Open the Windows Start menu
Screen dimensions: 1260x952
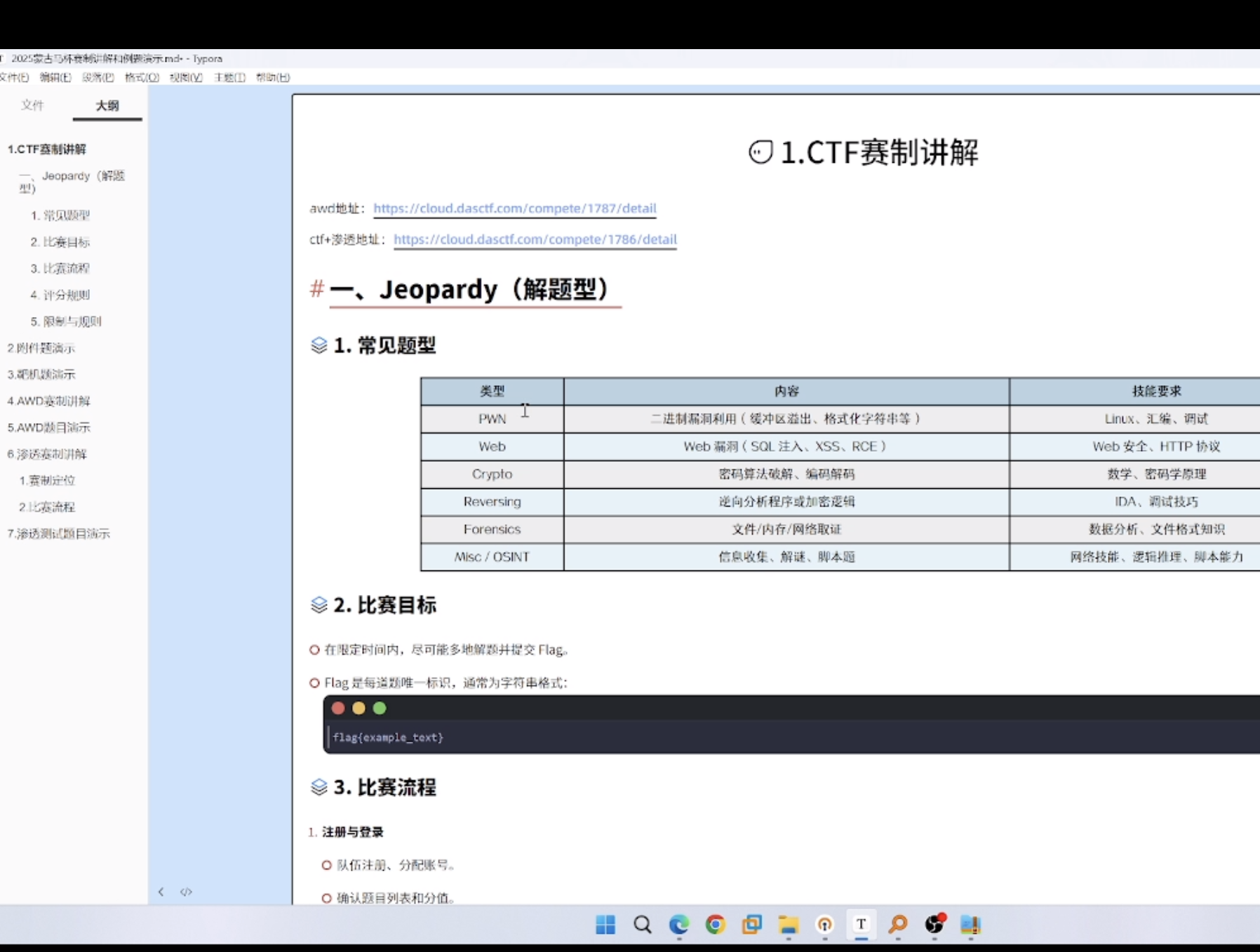pos(605,925)
